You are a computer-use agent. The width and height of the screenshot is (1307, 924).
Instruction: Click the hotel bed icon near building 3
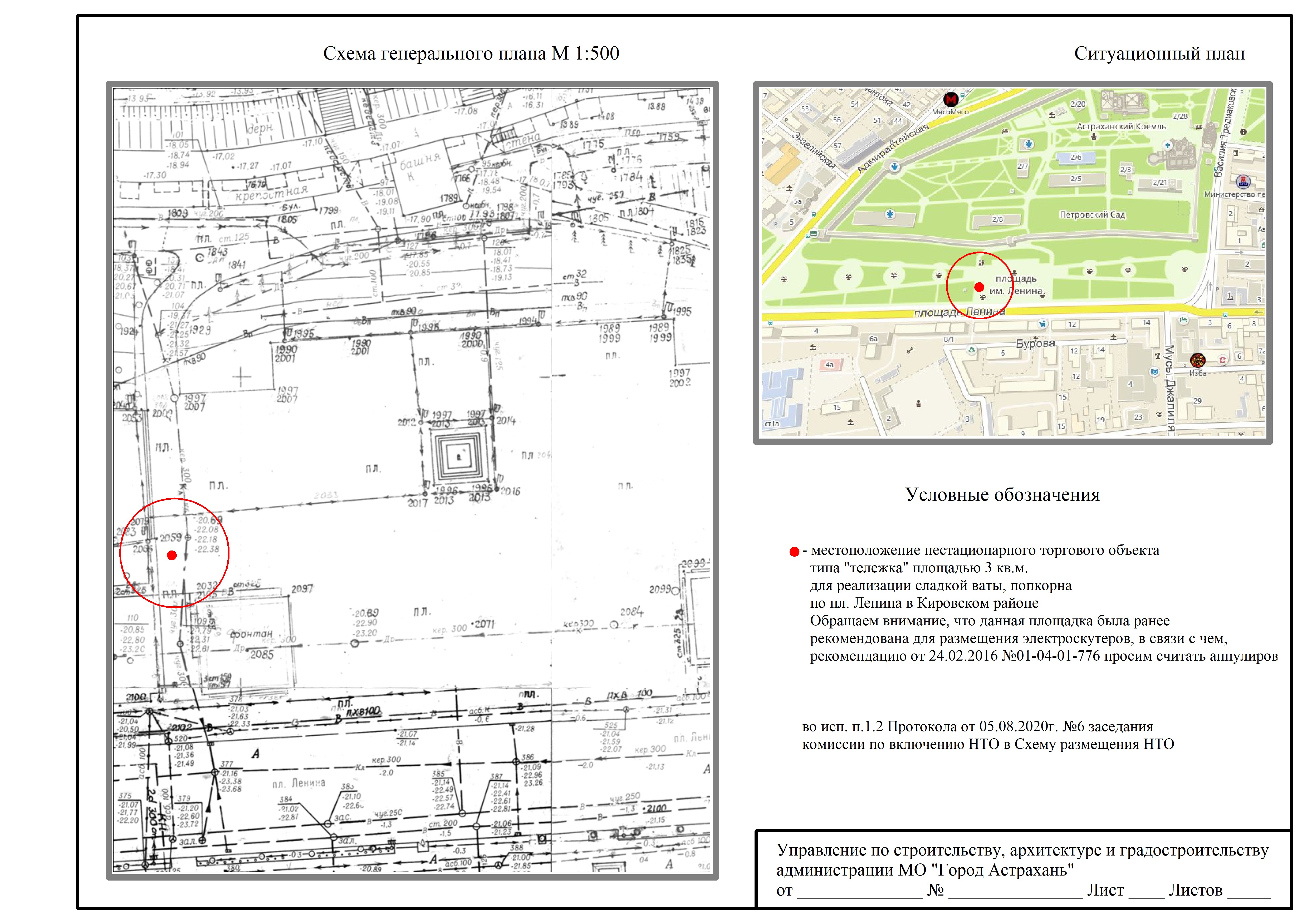pos(1184,320)
